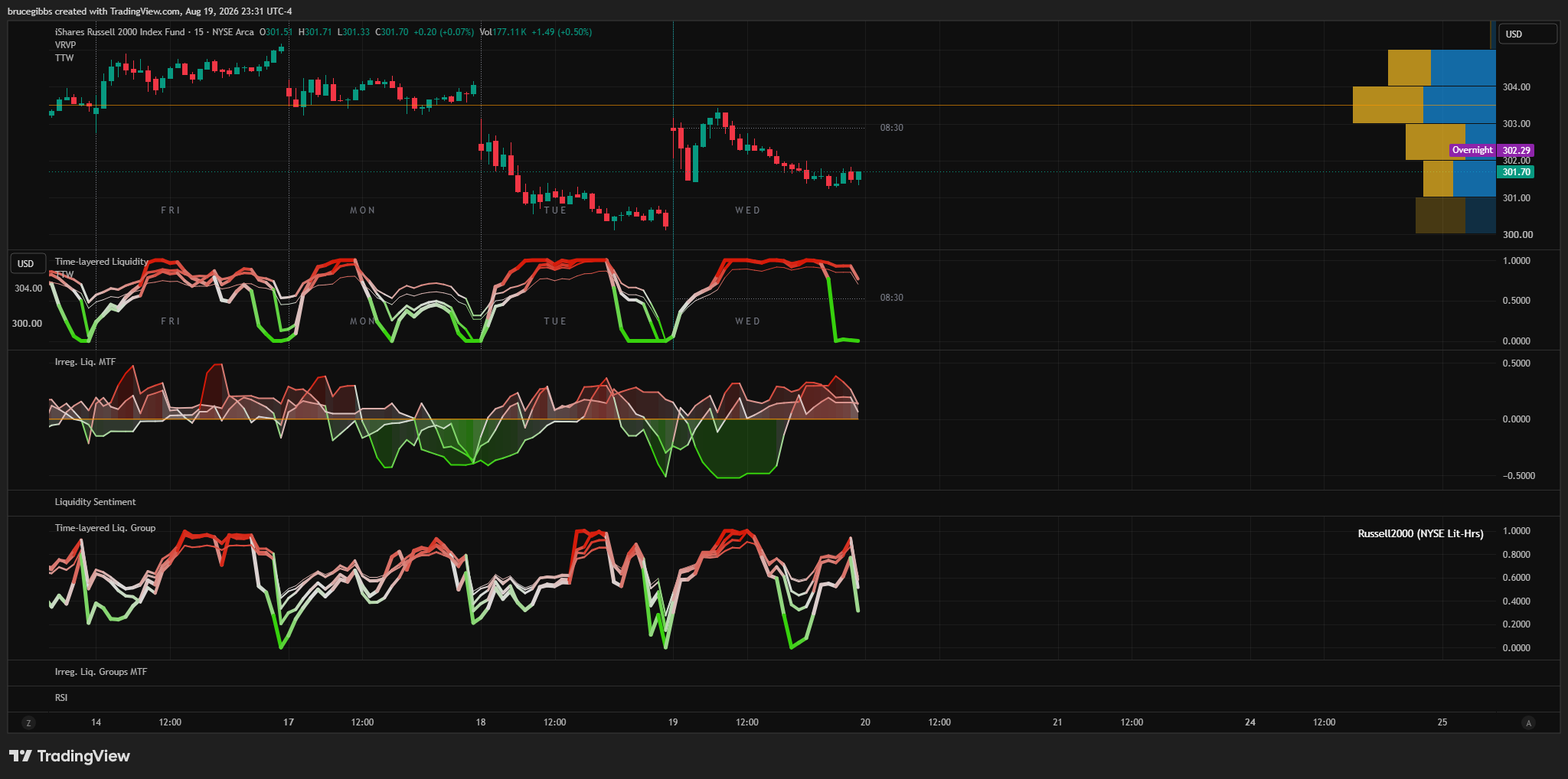Select the Liquidity Sentiment pane label

click(x=95, y=502)
